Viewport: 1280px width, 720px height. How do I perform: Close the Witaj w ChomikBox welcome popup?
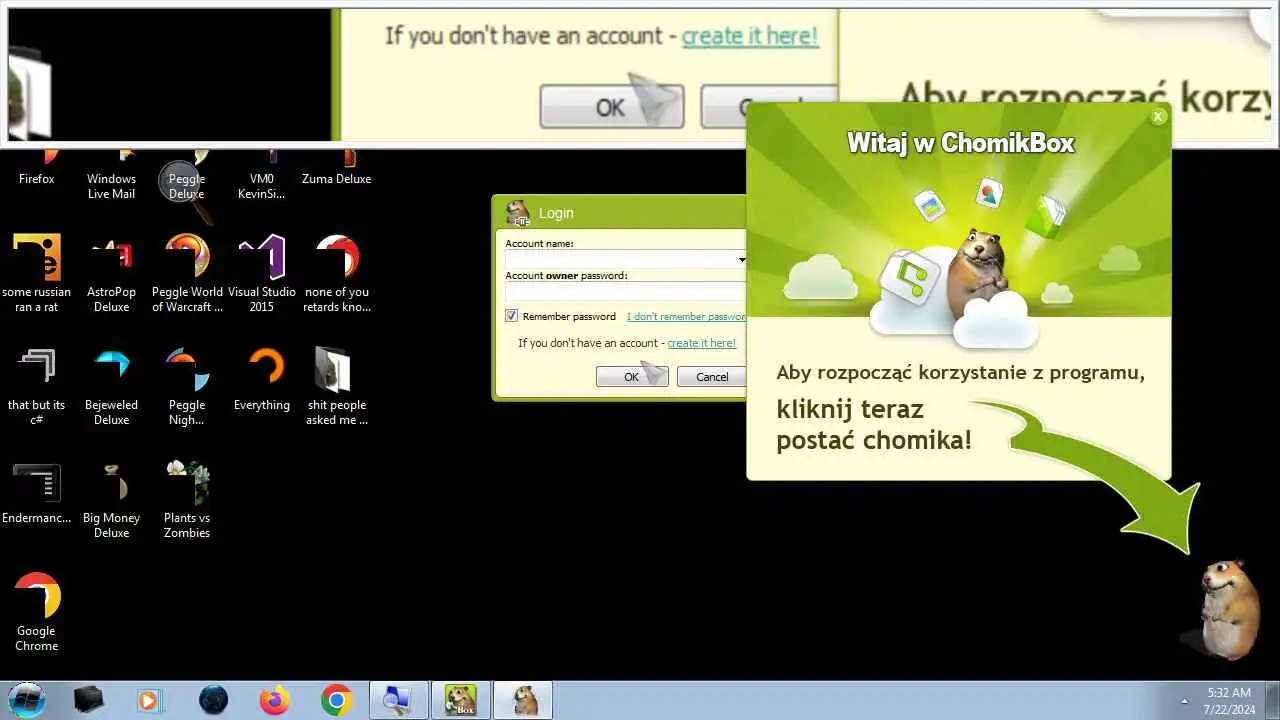1158,117
